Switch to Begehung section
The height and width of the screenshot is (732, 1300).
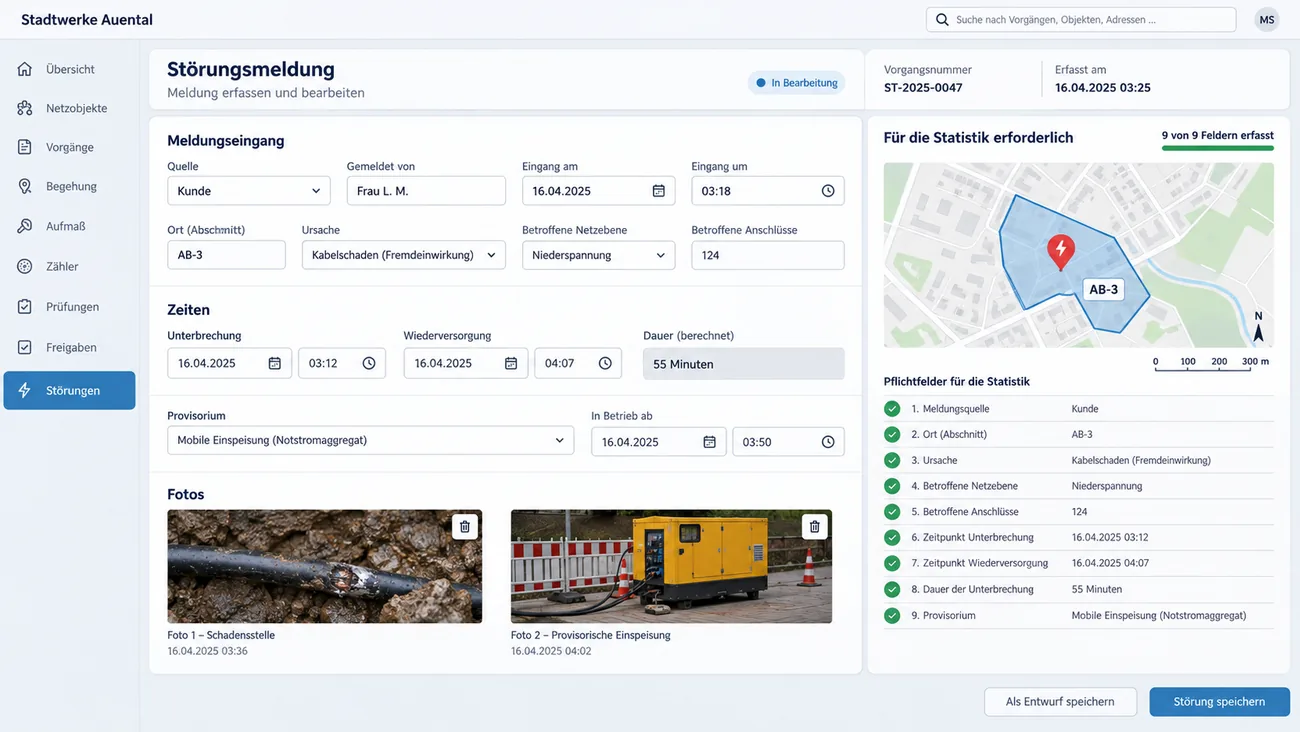click(69, 187)
